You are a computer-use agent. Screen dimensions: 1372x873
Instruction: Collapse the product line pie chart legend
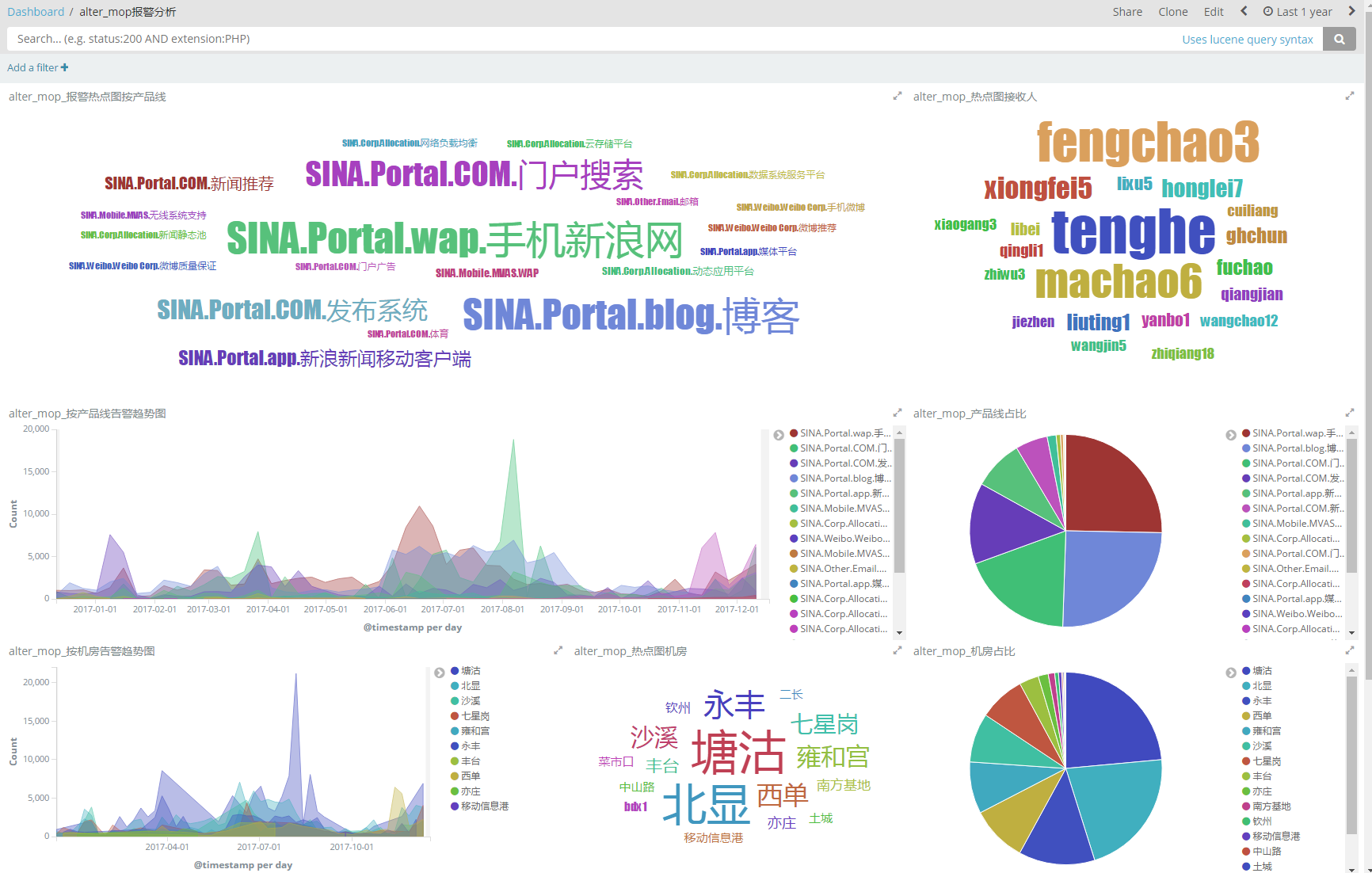tap(1231, 435)
